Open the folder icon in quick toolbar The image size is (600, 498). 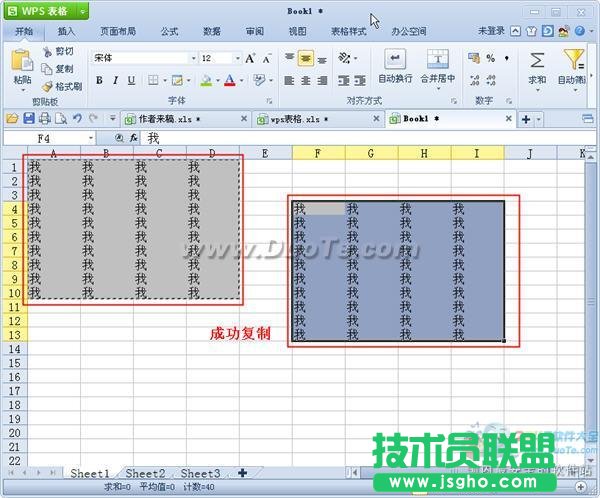(12, 119)
